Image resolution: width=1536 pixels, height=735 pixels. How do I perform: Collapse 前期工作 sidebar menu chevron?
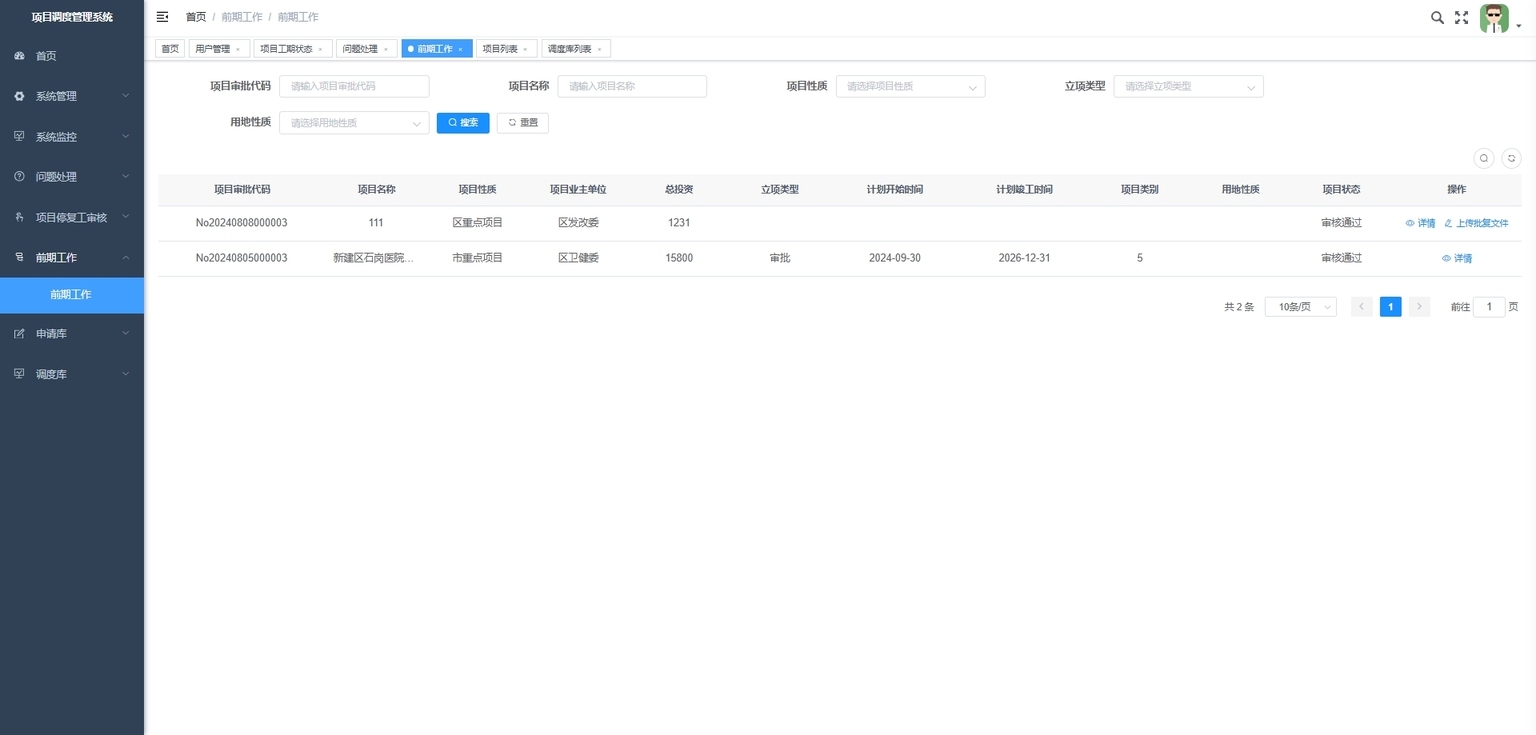click(x=125, y=257)
